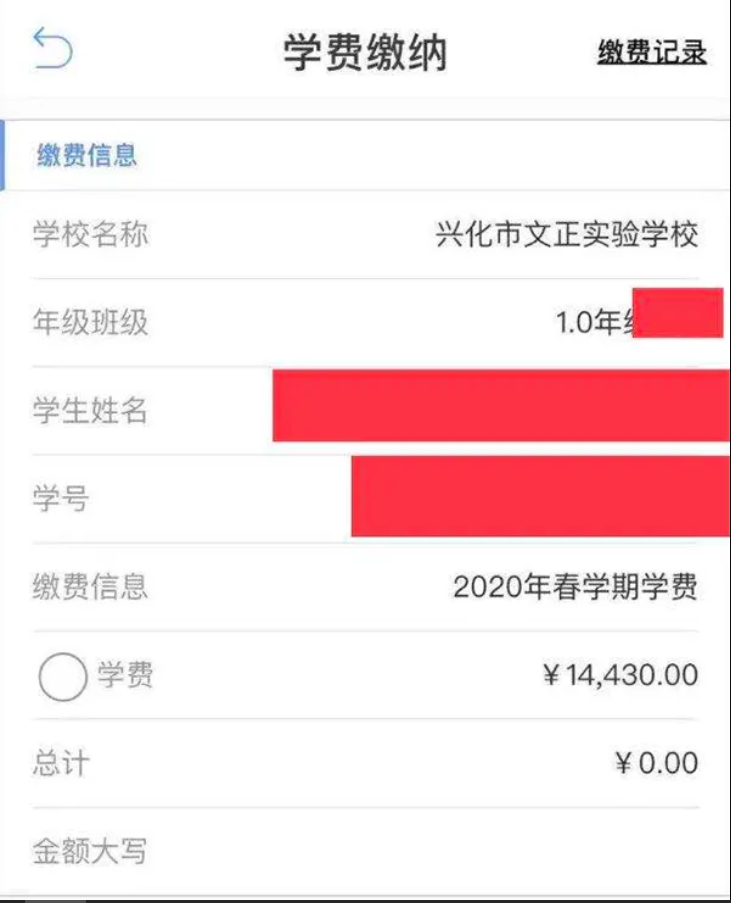Tap the 总计 total label
Screen dimensions: 731x903
pos(60,764)
